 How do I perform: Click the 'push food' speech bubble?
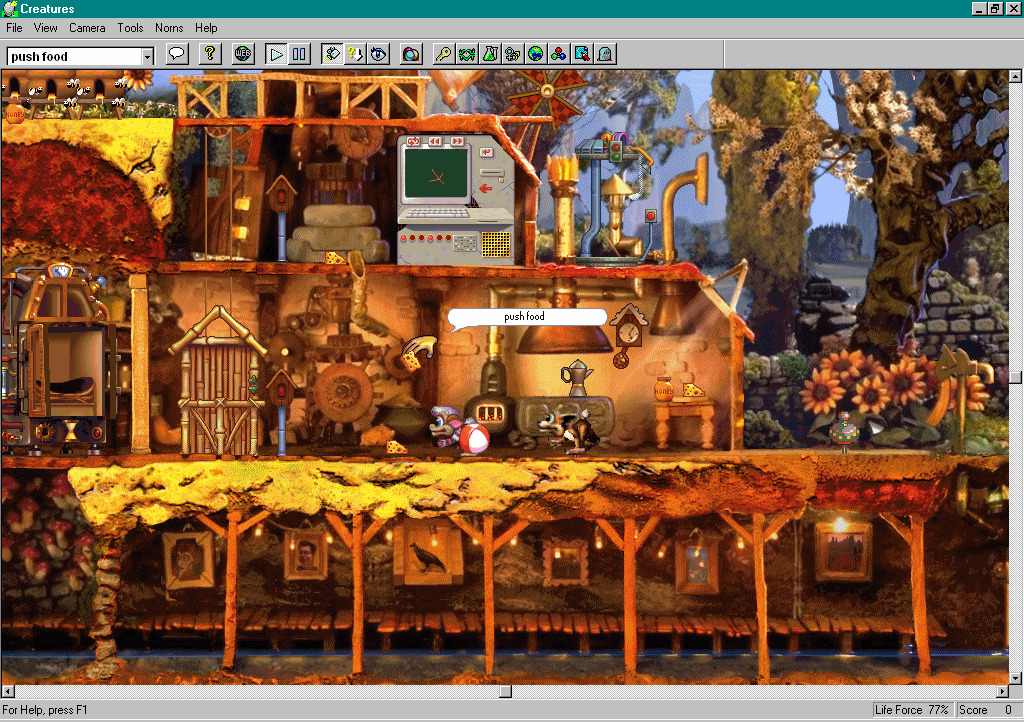pos(527,318)
